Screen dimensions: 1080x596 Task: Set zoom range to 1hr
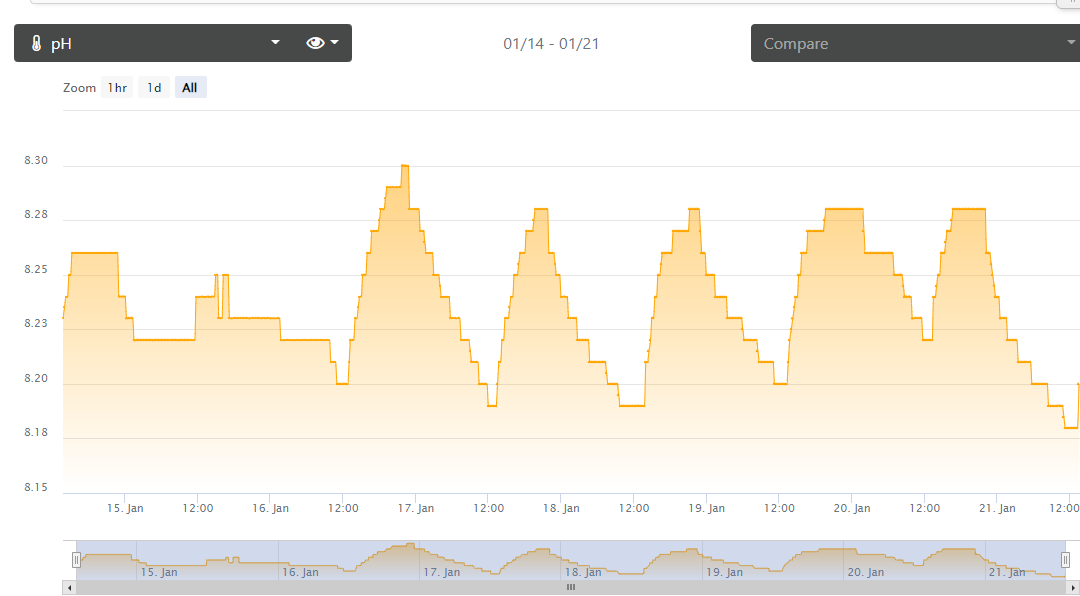[x=117, y=88]
